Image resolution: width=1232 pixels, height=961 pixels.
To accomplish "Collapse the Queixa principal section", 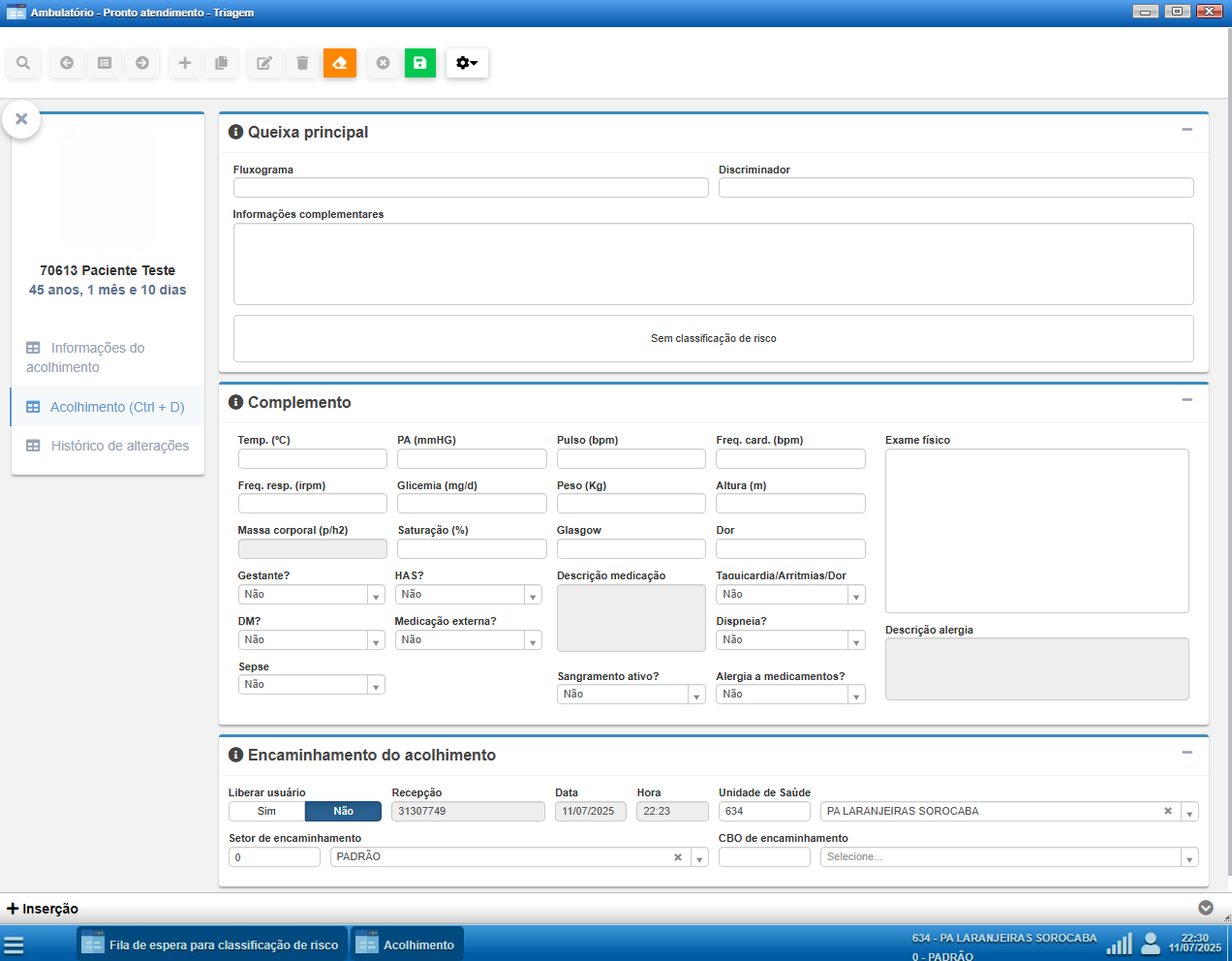I will pyautogui.click(x=1186, y=130).
